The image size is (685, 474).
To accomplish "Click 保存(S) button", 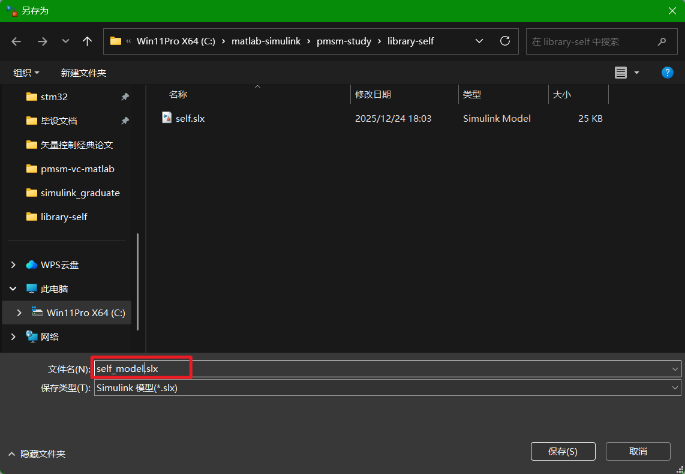I will pos(563,452).
